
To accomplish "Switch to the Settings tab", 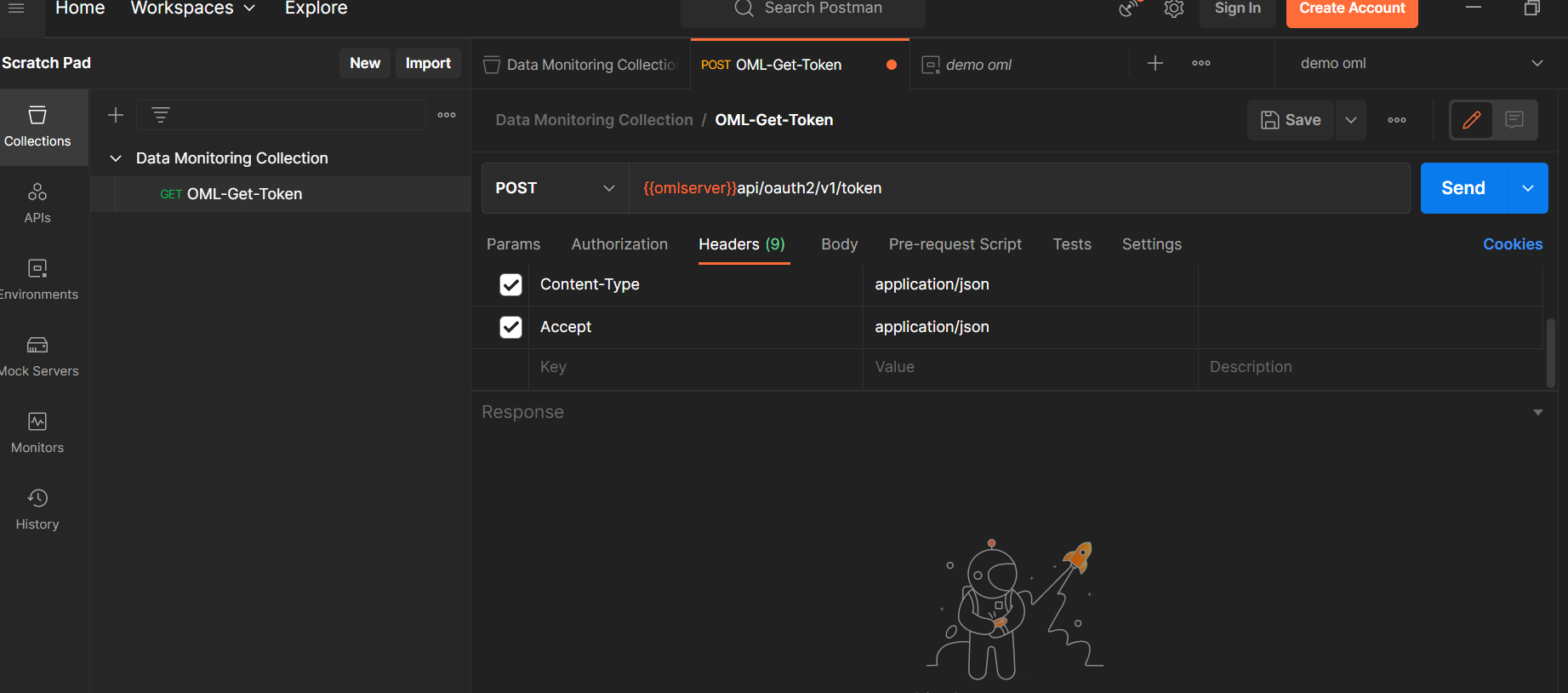I will (1152, 244).
